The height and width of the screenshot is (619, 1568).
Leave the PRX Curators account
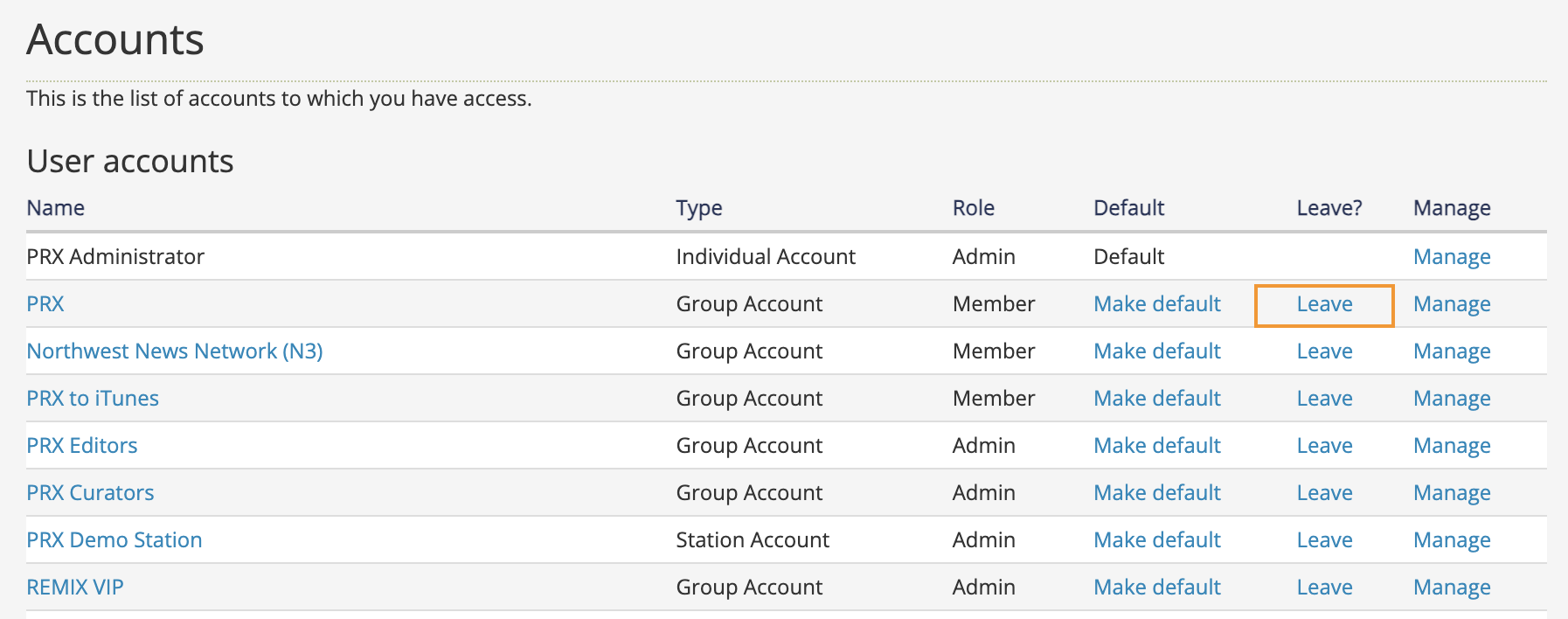click(1324, 492)
